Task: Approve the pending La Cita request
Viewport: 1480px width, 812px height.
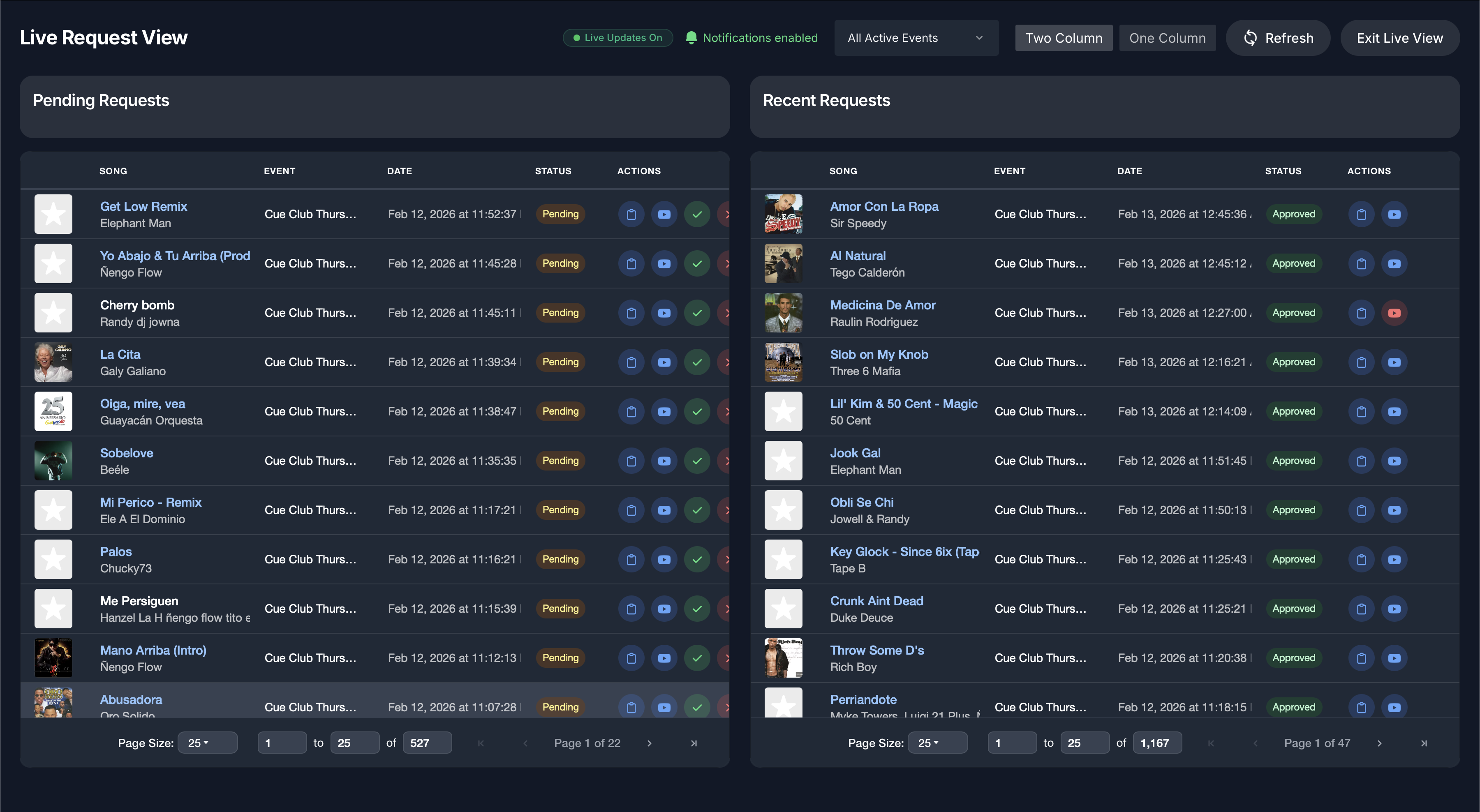Action: (x=697, y=362)
